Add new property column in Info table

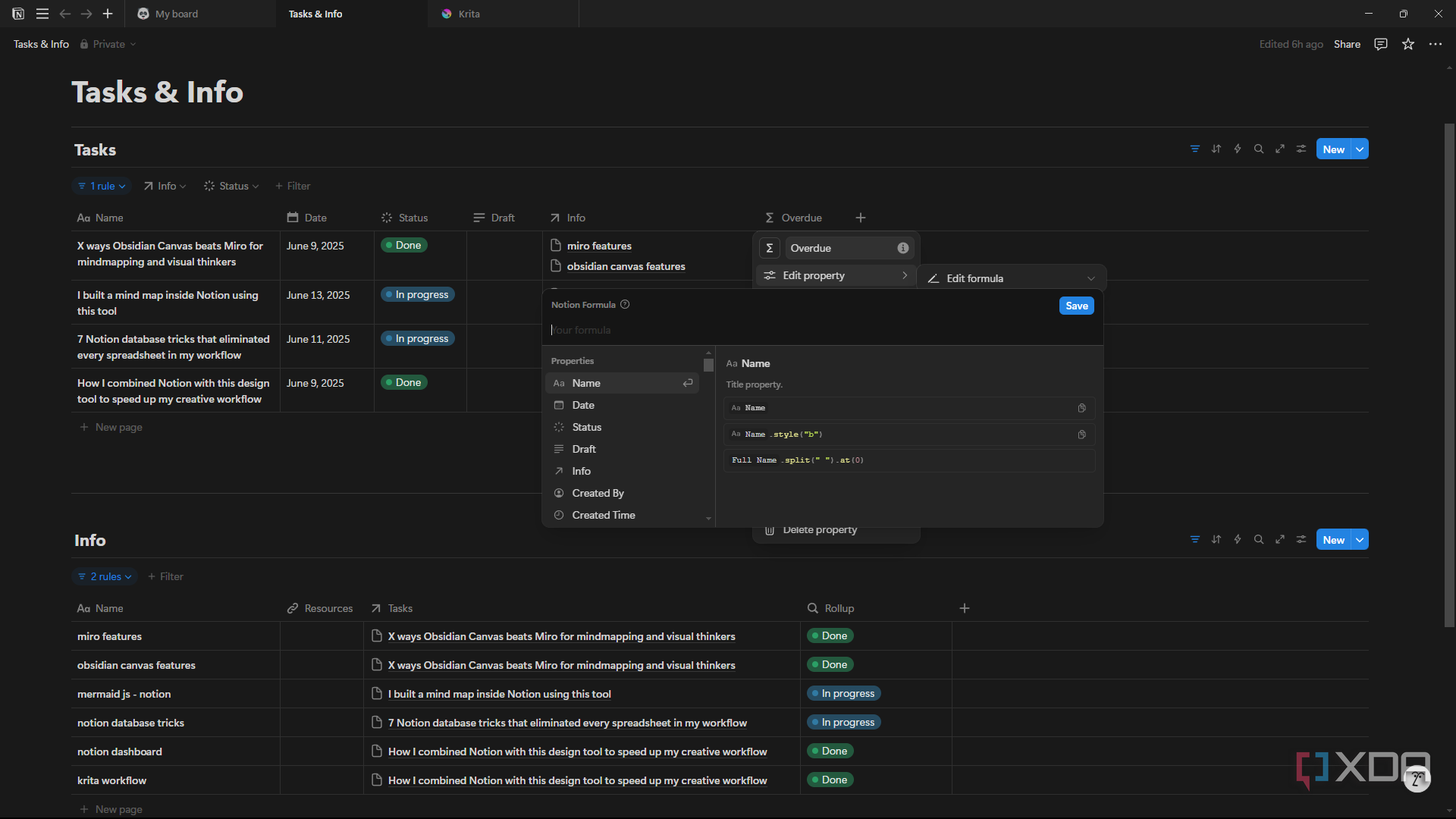click(965, 608)
